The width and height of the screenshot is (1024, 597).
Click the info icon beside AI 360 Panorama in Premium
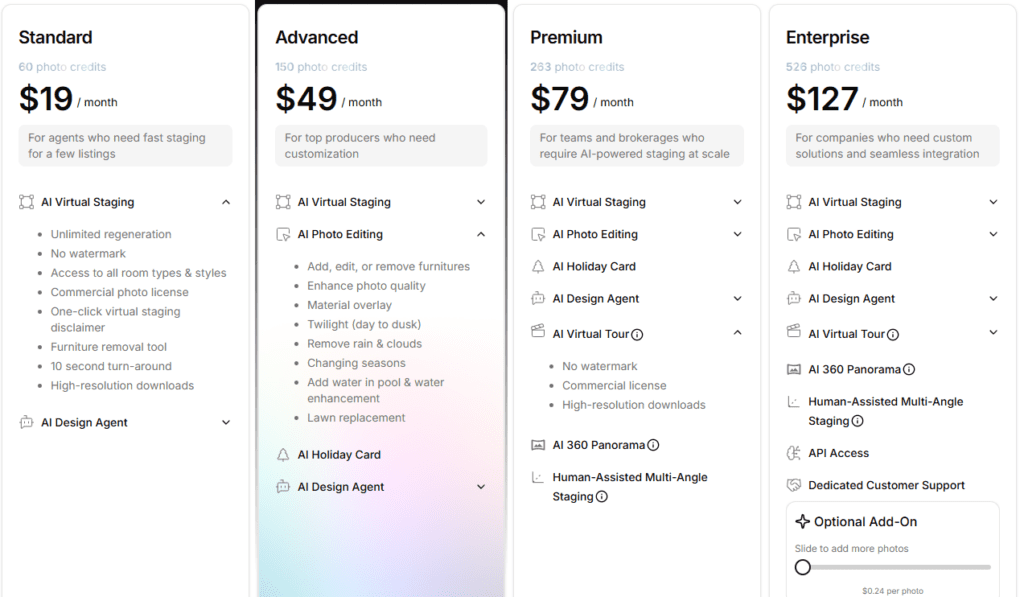(655, 445)
